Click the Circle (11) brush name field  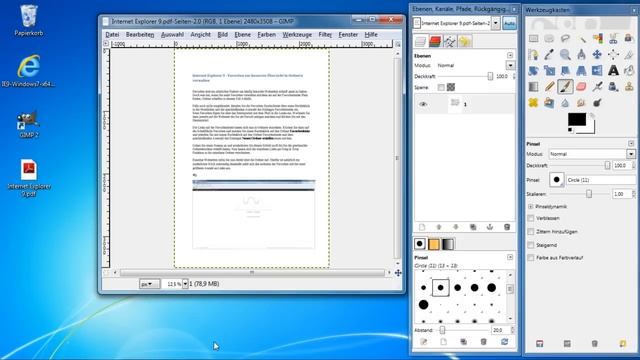[600, 180]
